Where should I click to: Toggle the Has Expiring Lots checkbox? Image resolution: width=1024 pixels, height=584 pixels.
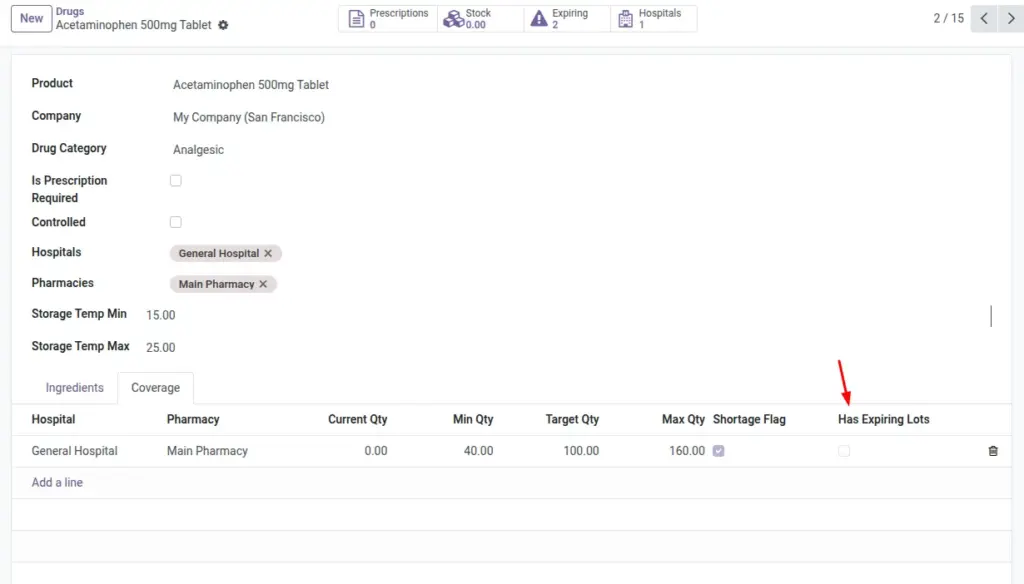click(x=844, y=451)
